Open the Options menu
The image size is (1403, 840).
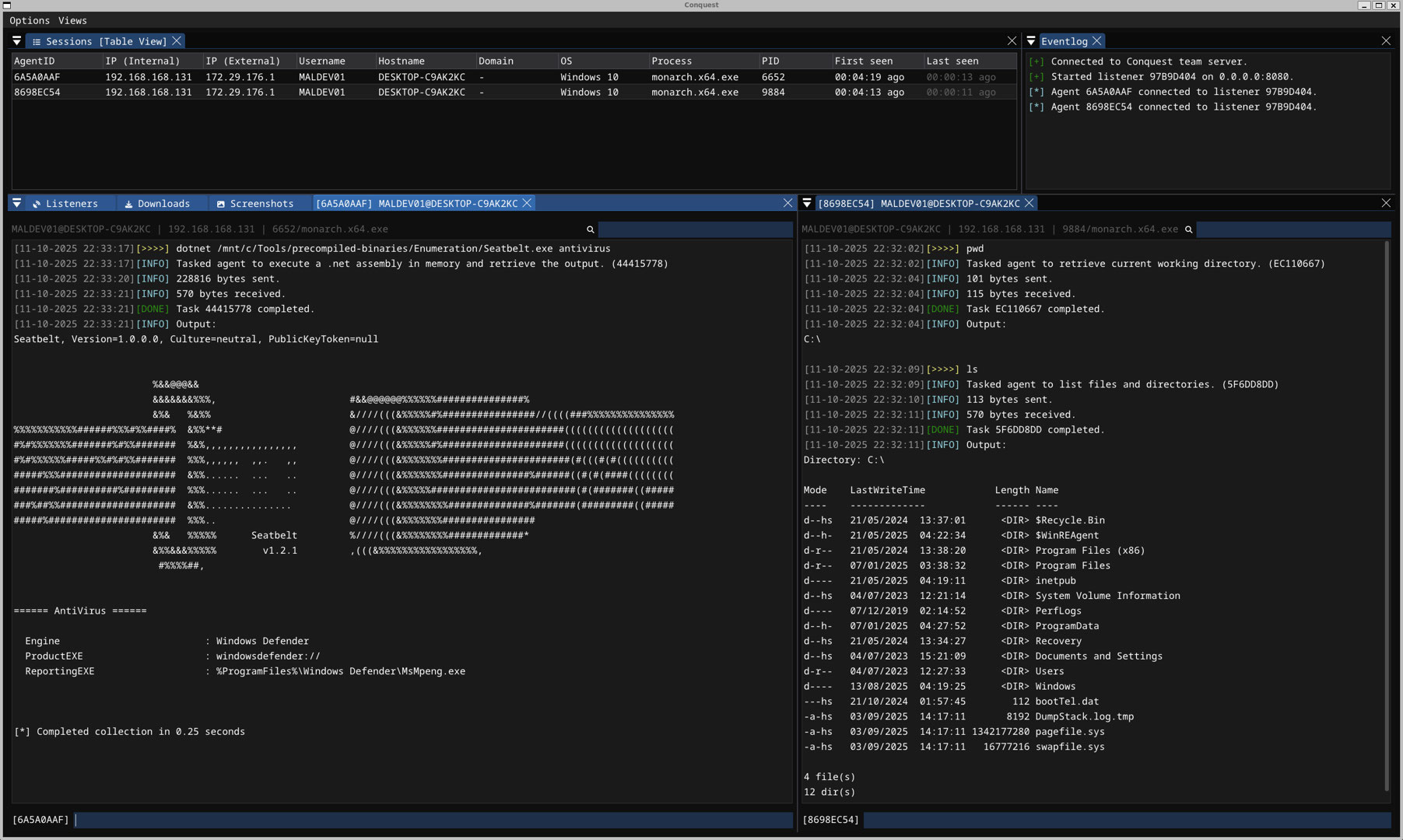[x=30, y=20]
